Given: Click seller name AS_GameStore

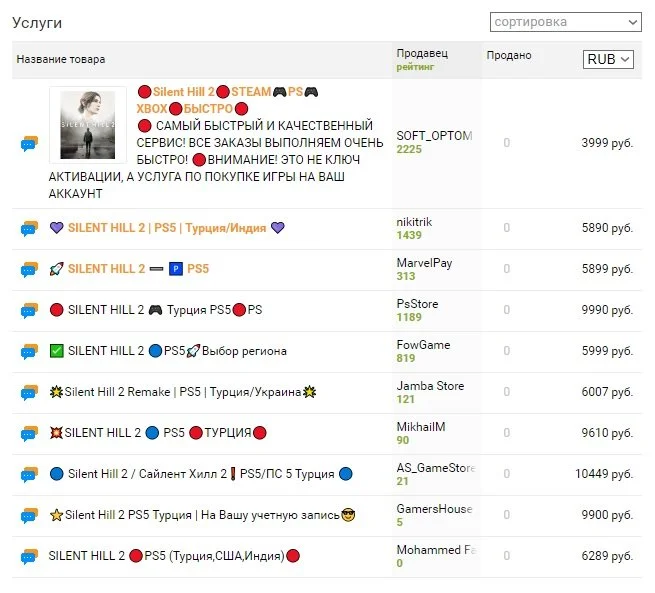Looking at the screenshot, I should pos(436,468).
